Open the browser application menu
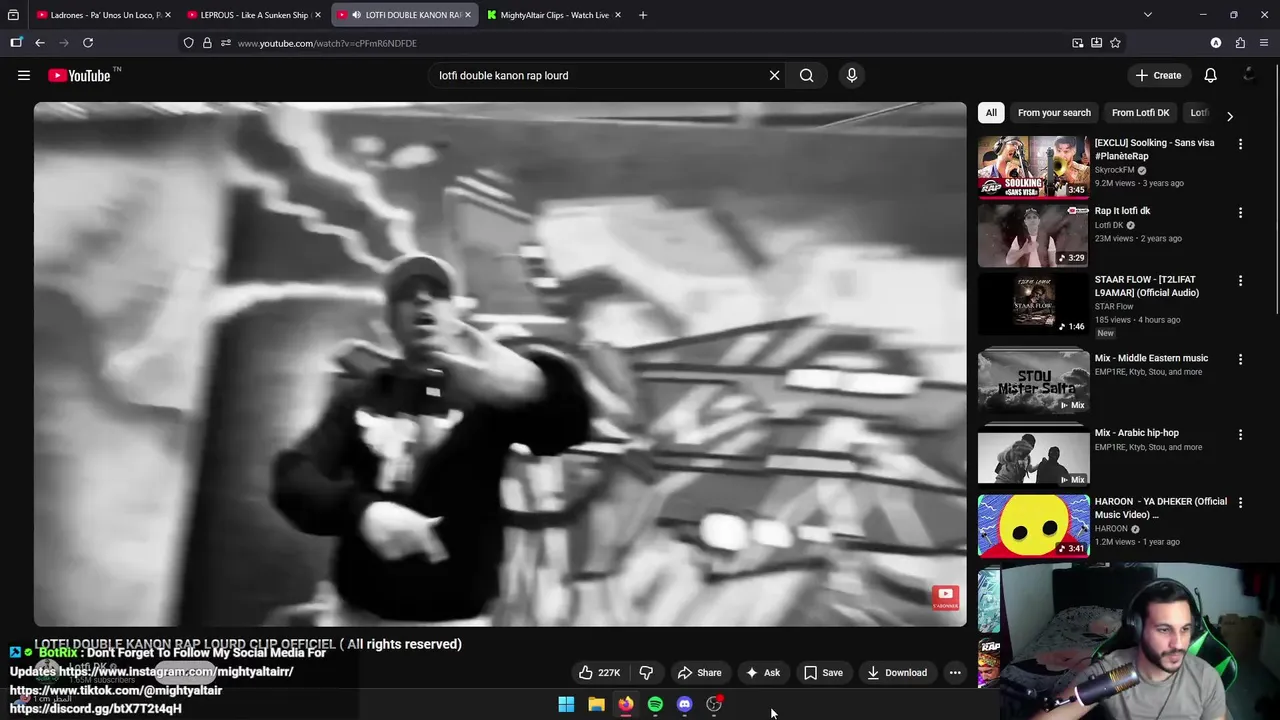Image resolution: width=1280 pixels, height=720 pixels. tap(1264, 43)
